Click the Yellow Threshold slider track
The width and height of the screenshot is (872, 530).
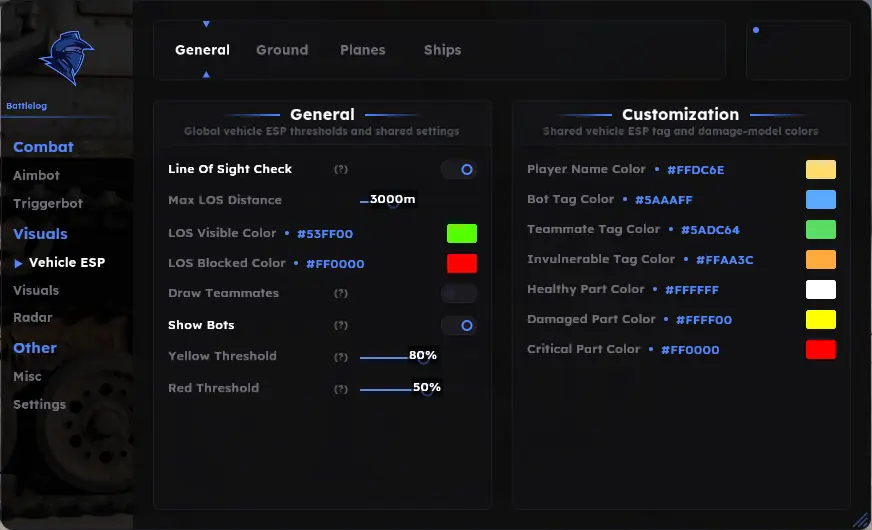pyautogui.click(x=400, y=357)
